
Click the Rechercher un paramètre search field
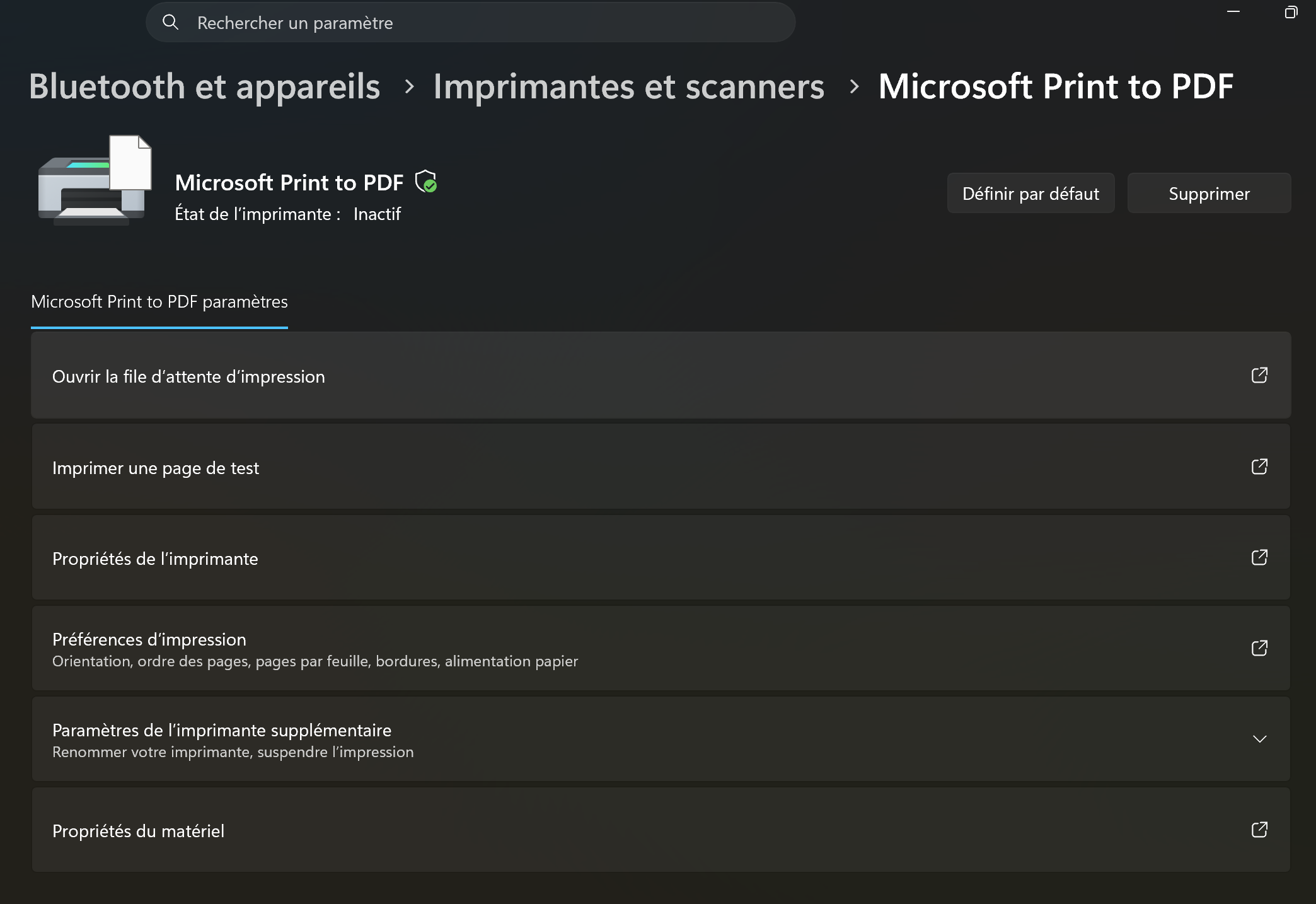tap(470, 23)
